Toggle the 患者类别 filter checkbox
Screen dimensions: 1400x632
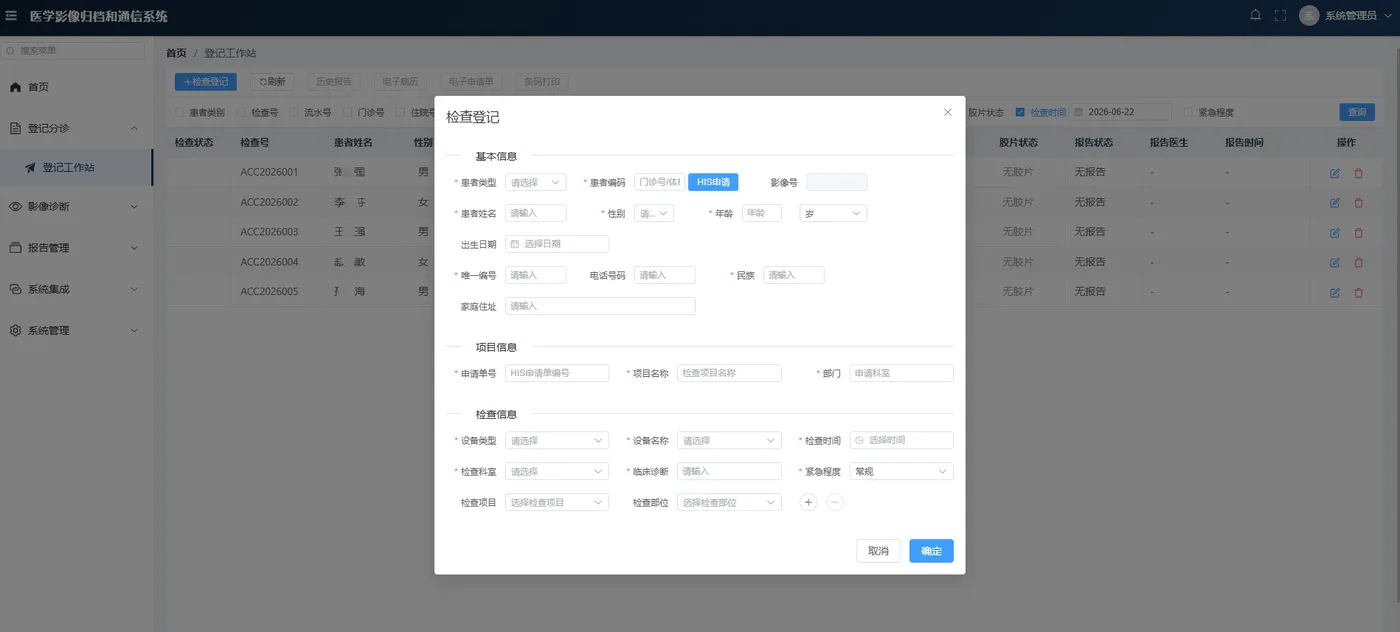pyautogui.click(x=179, y=113)
